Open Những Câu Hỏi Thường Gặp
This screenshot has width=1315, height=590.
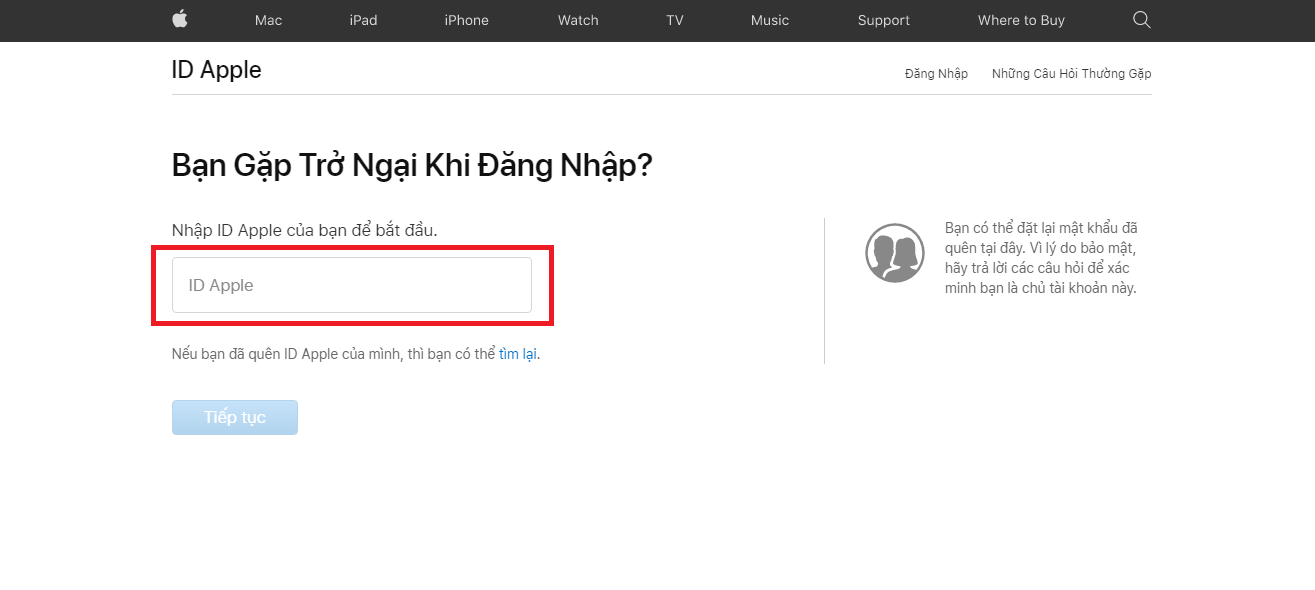[1070, 73]
